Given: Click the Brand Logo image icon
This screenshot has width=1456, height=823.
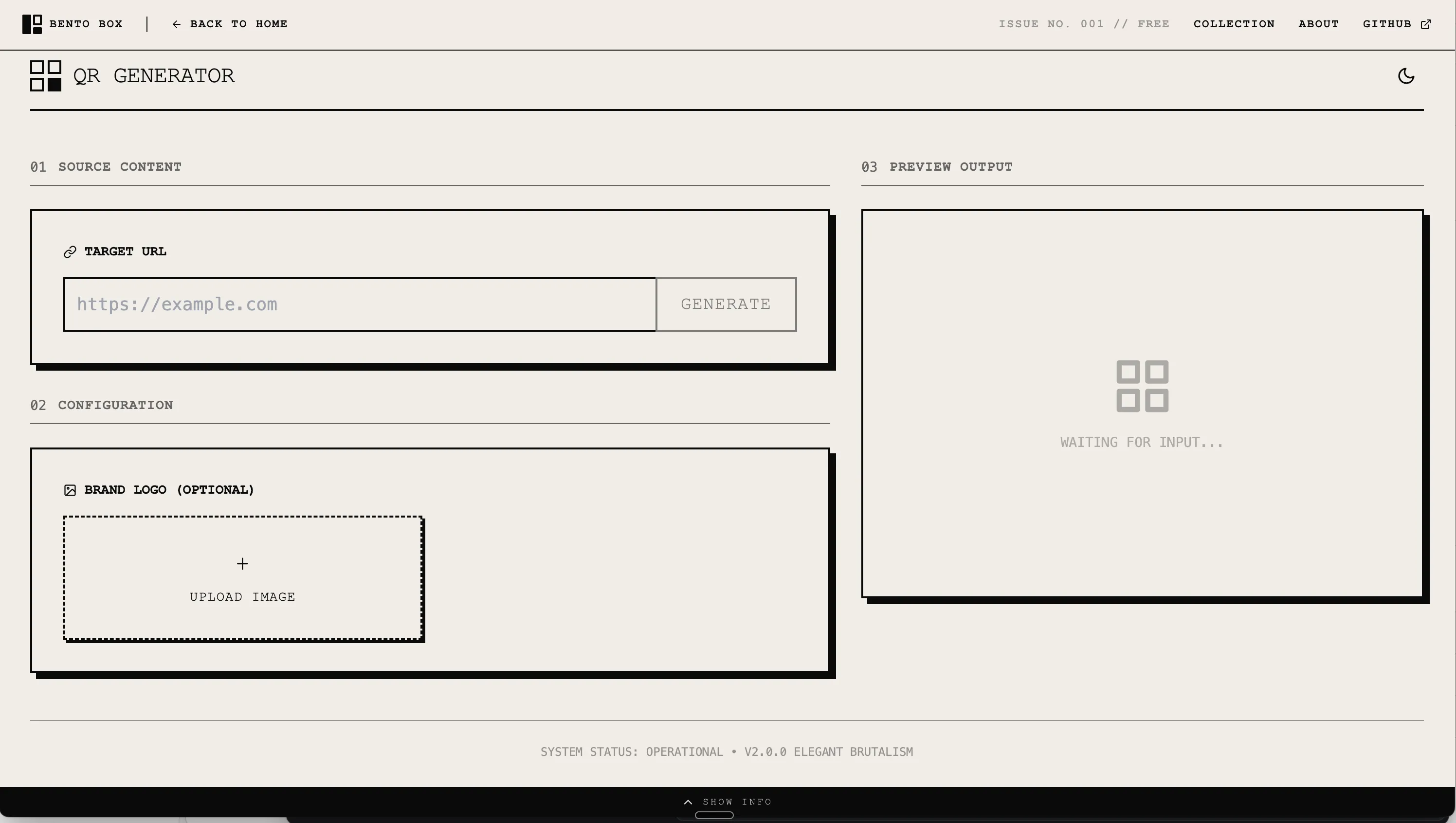Looking at the screenshot, I should [x=70, y=490].
